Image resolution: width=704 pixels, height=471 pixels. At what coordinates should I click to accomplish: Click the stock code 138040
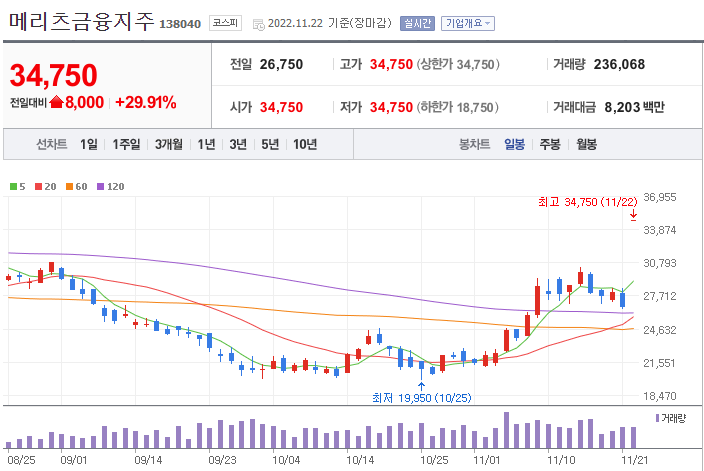pos(180,24)
